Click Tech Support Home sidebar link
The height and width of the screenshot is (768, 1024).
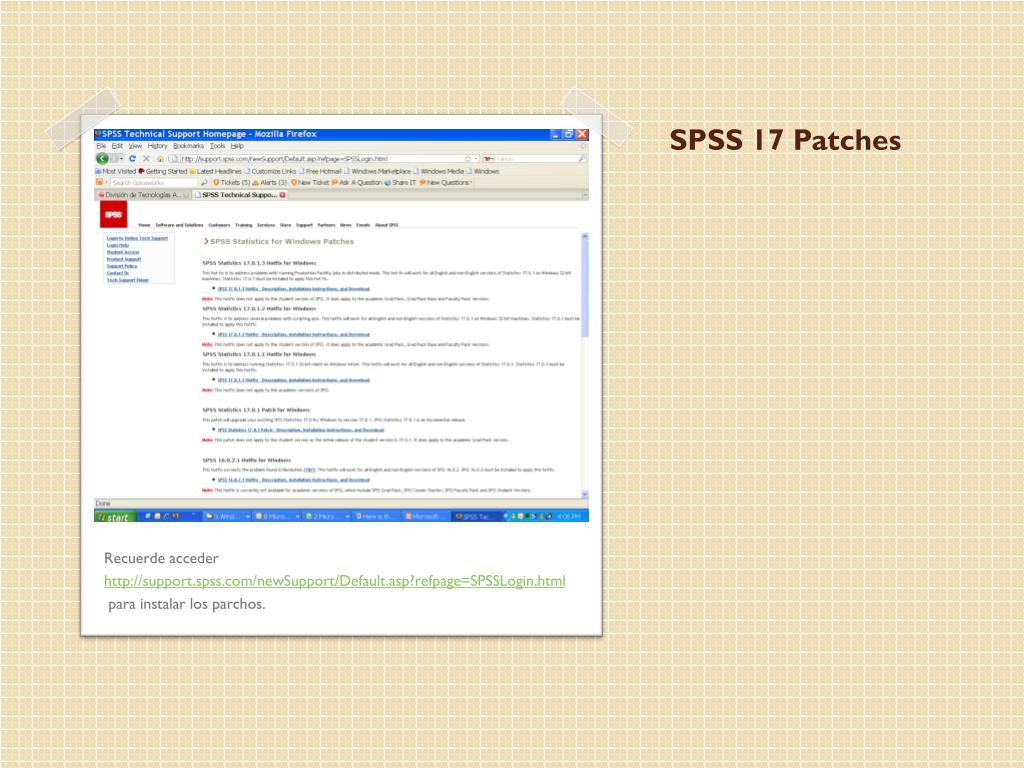coord(128,280)
